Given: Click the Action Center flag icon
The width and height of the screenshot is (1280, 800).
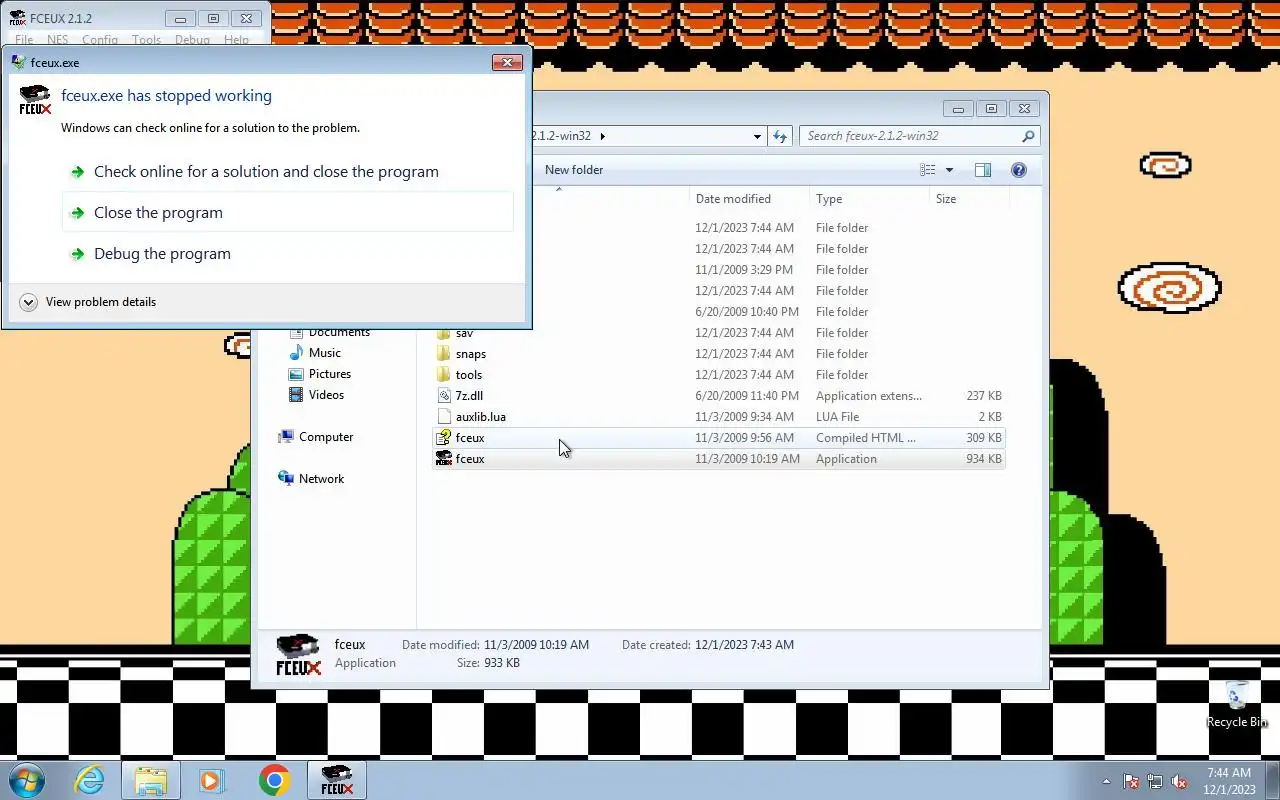Looking at the screenshot, I should pyautogui.click(x=1131, y=781).
